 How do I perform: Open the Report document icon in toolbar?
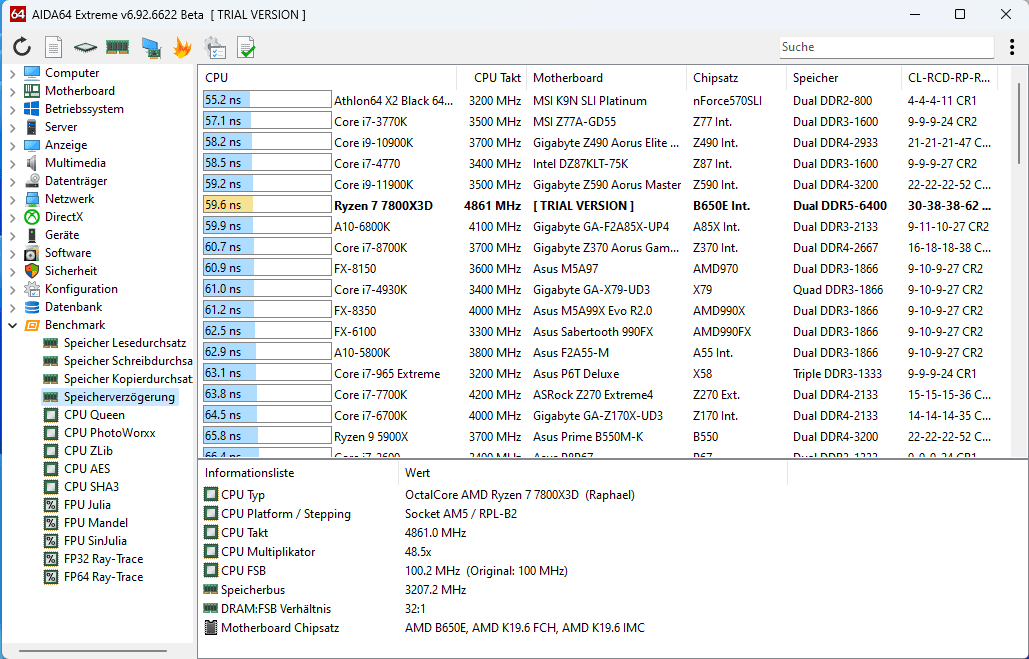(x=53, y=47)
